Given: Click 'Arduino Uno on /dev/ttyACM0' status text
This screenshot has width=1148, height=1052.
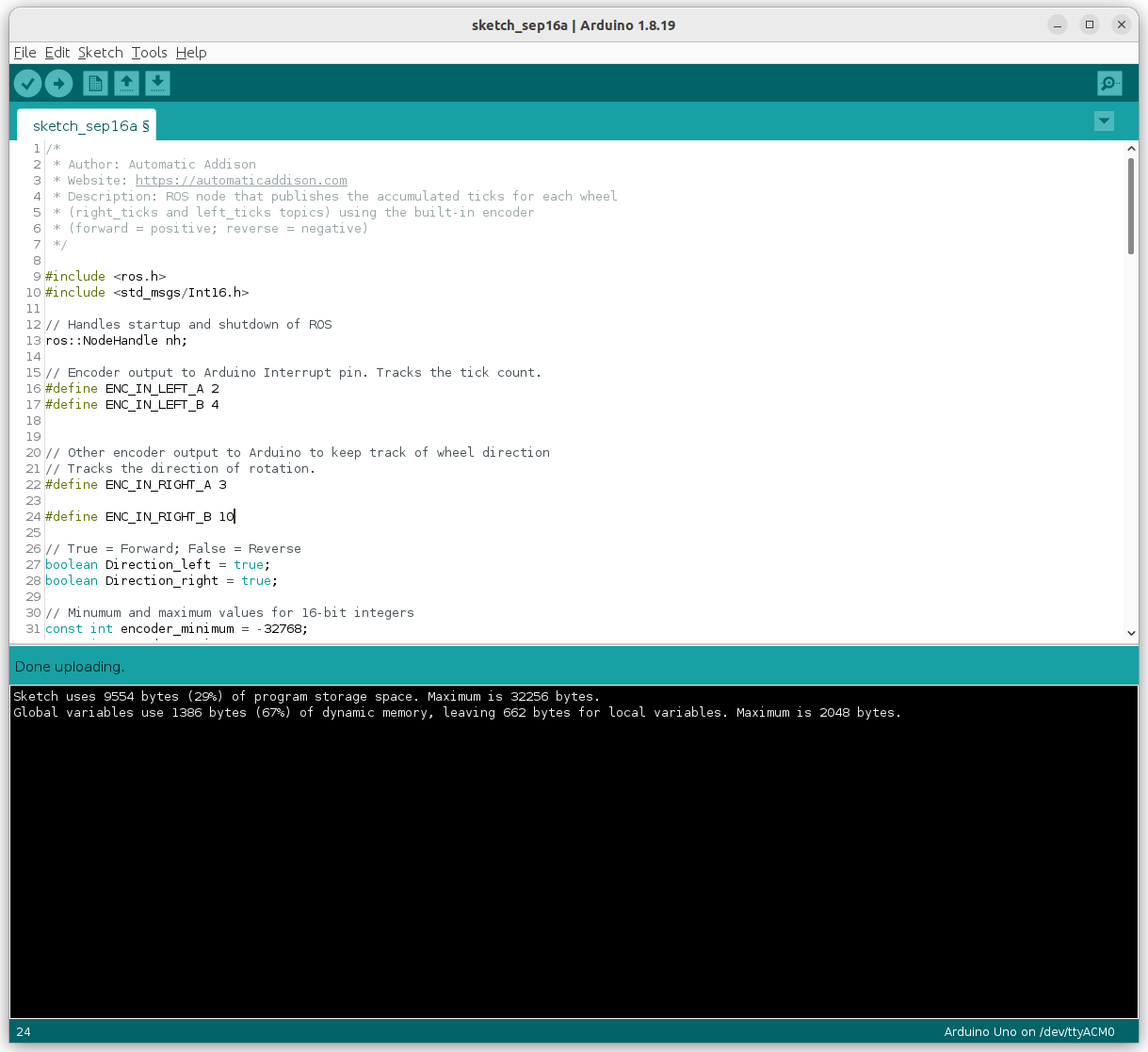Looking at the screenshot, I should point(1029,1032).
